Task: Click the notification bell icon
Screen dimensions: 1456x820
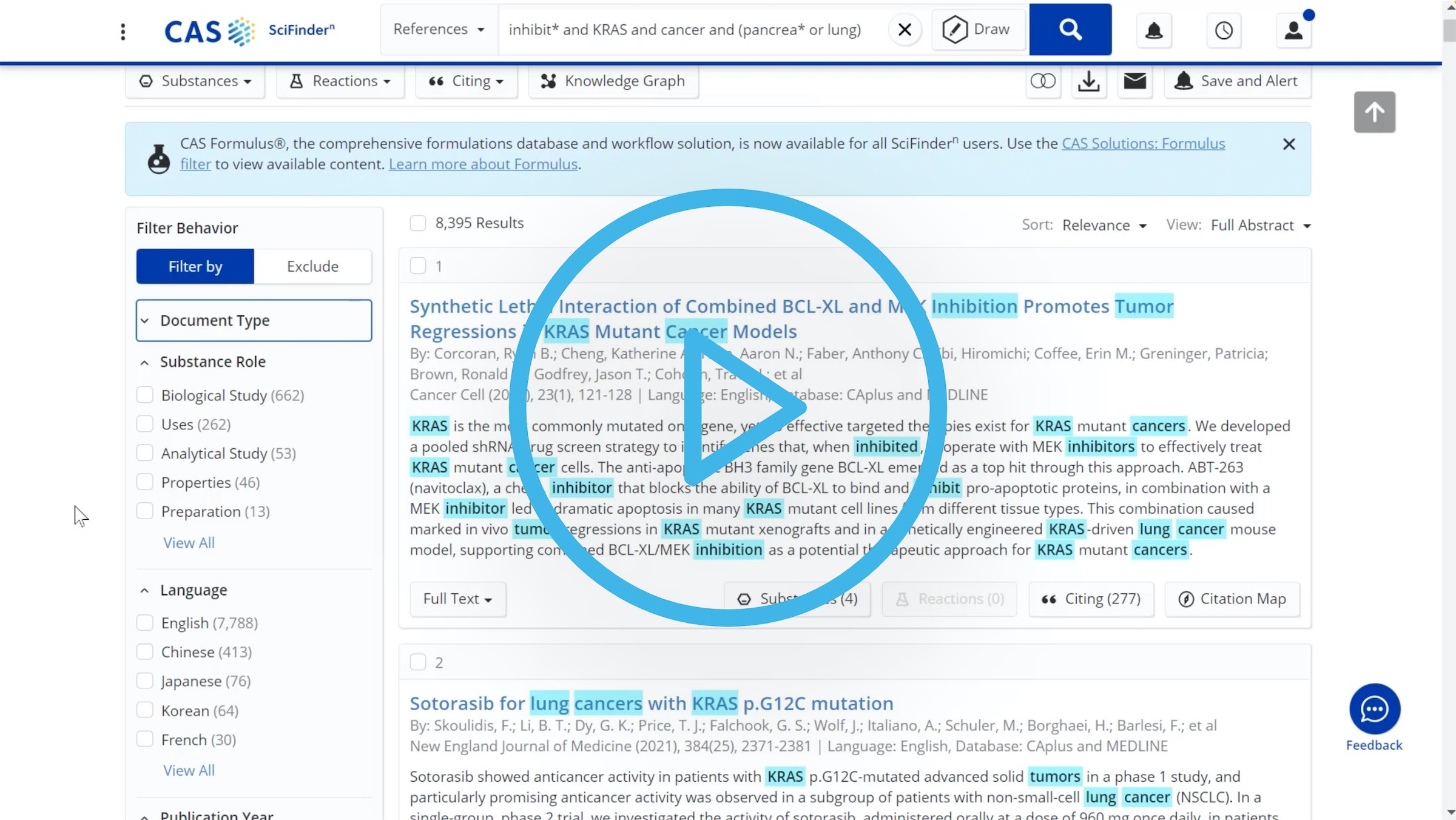Action: [1154, 30]
